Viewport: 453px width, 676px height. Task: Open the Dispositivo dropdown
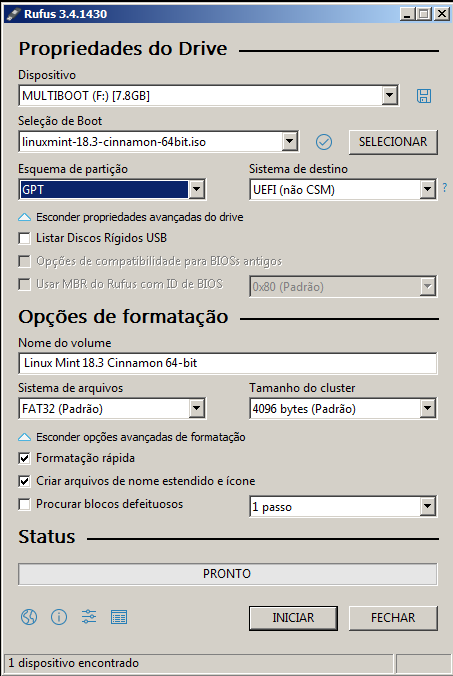209,95
